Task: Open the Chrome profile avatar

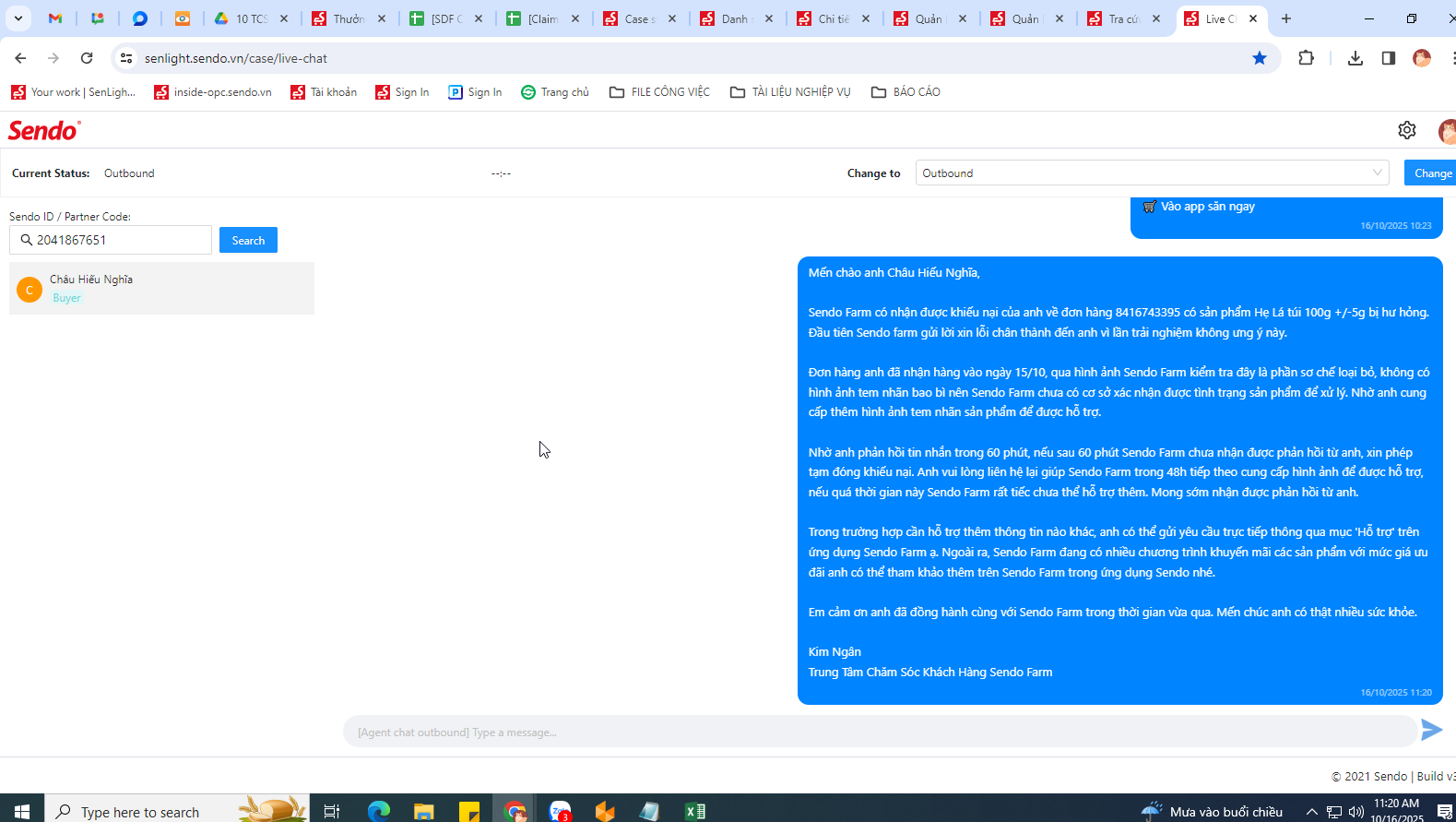Action: pyautogui.click(x=1422, y=58)
